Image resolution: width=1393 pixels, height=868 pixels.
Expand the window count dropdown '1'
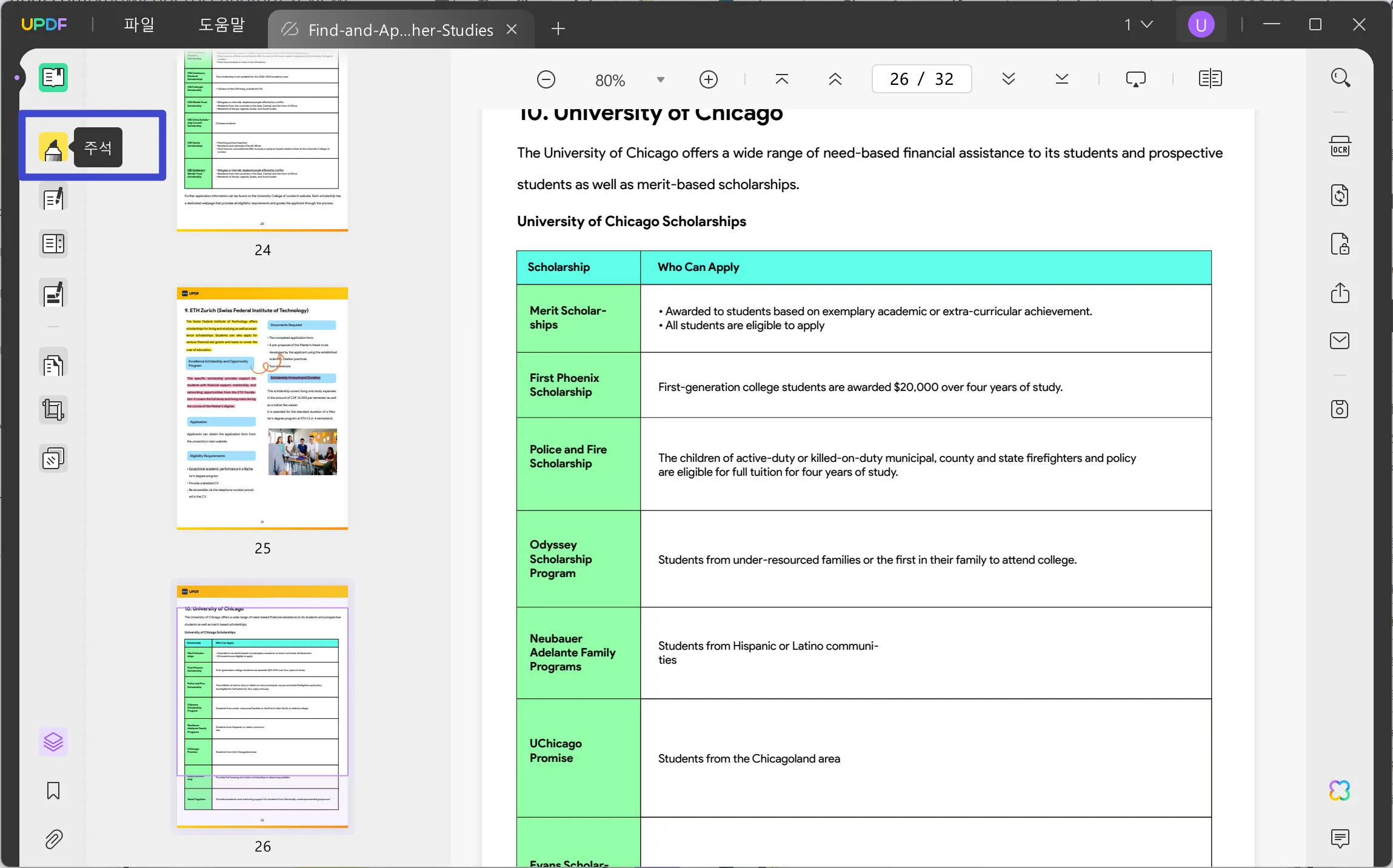(x=1139, y=25)
